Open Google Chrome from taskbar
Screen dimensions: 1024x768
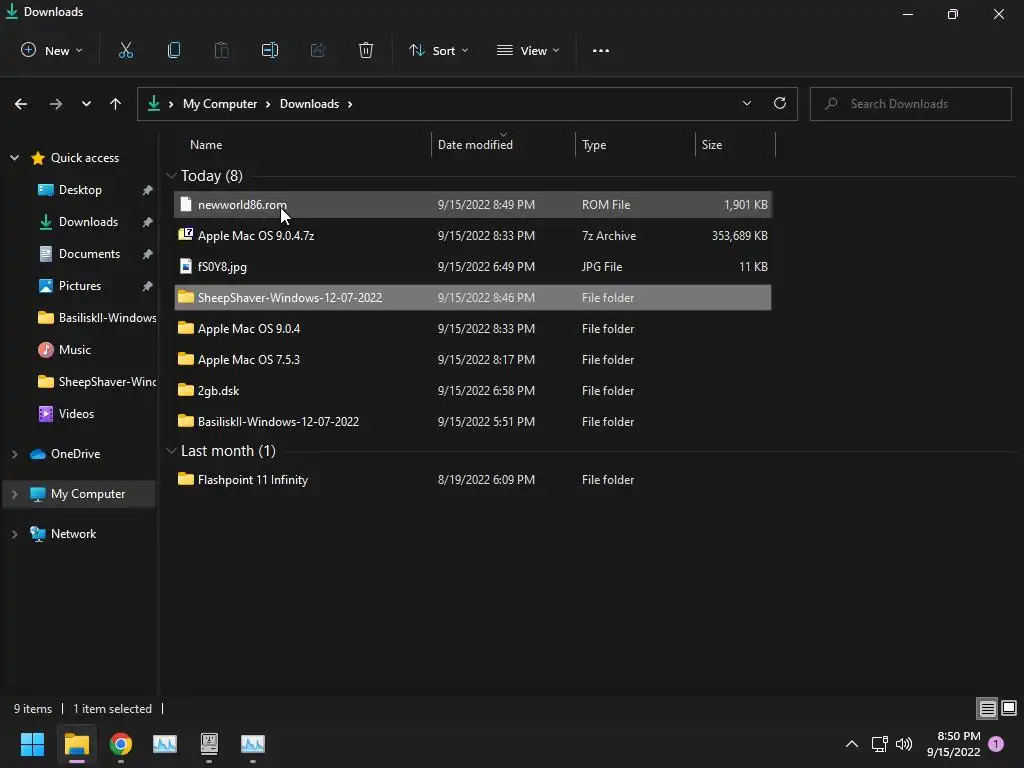[x=121, y=744]
